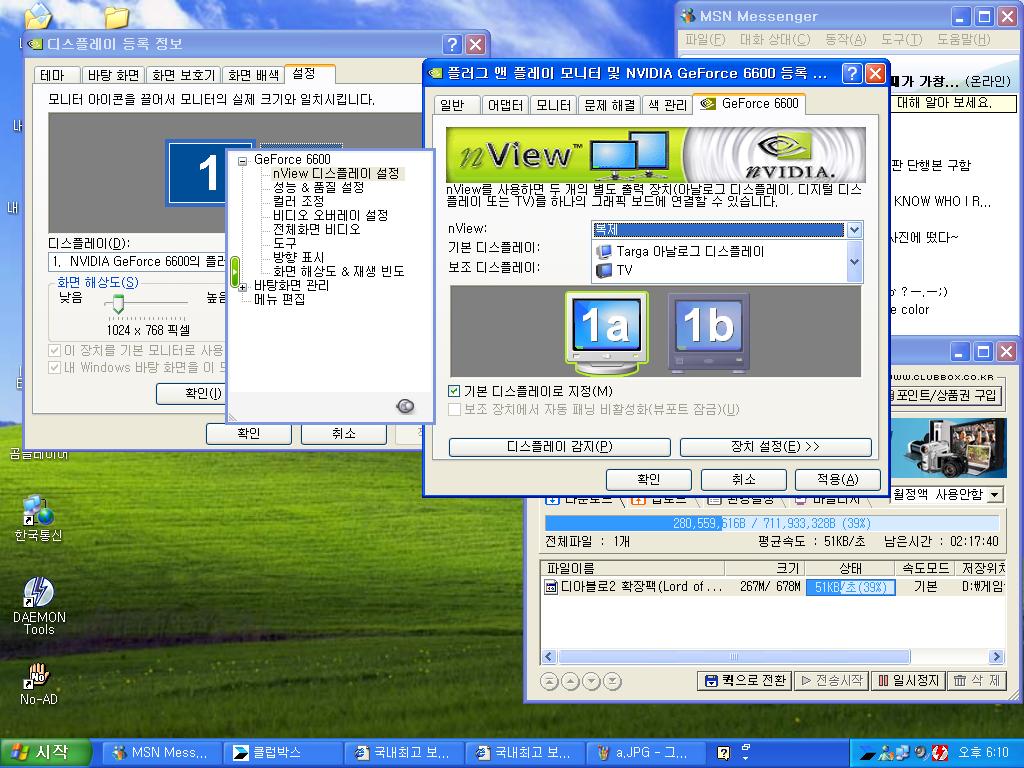Select the 1b secondary TV monitor icon
The image size is (1024, 768).
pyautogui.click(x=709, y=332)
